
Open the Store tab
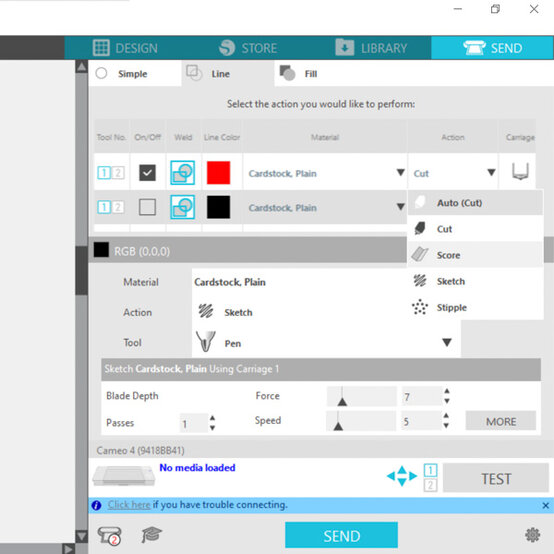[x=247, y=48]
